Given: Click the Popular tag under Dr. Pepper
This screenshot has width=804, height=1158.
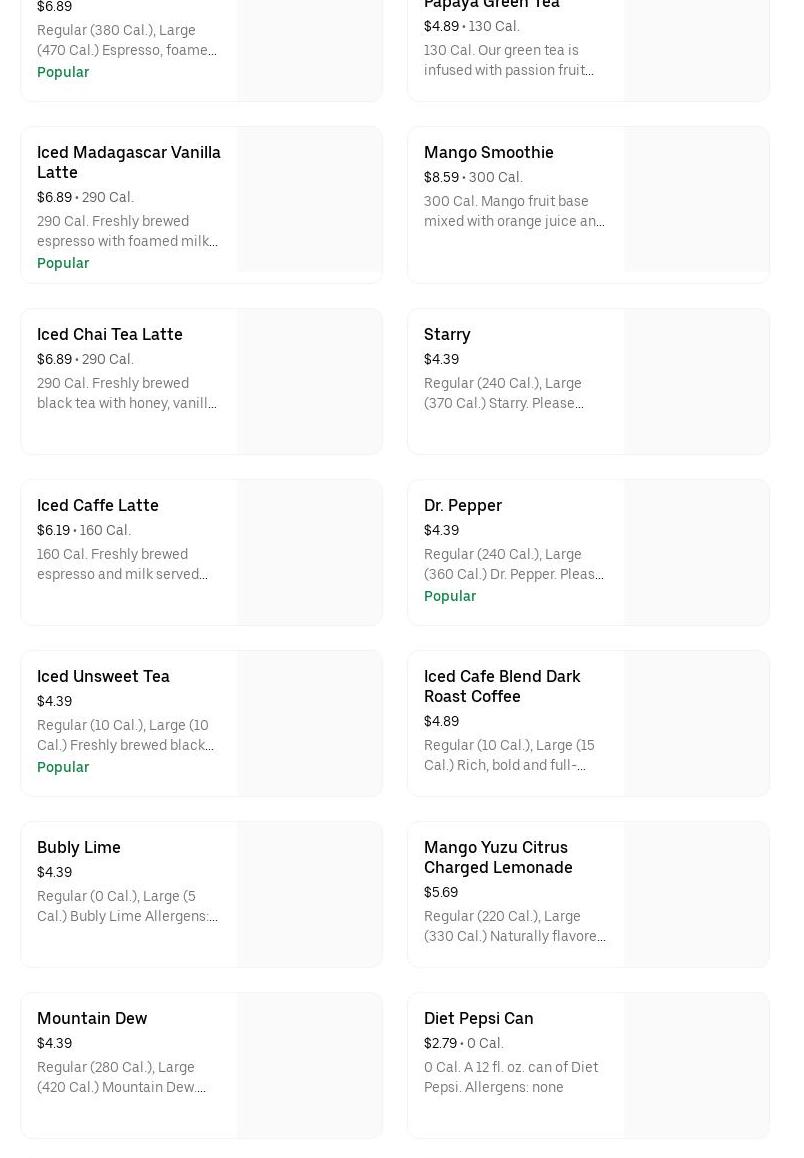Looking at the screenshot, I should [x=450, y=596].
